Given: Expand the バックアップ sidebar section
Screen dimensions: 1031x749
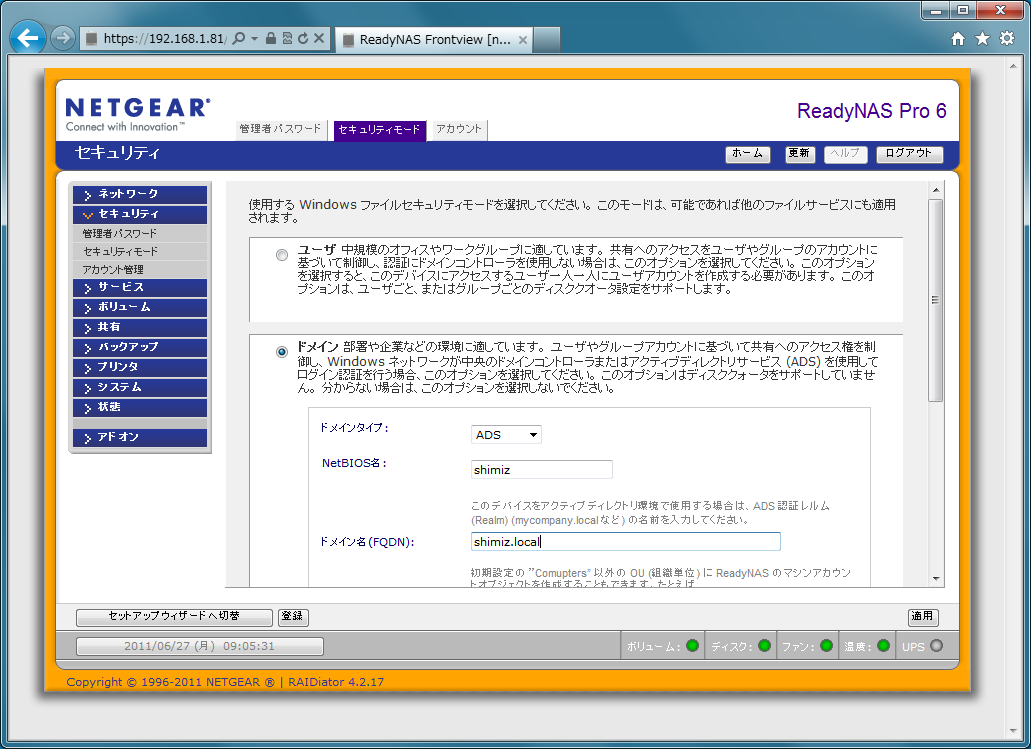Looking at the screenshot, I should pyautogui.click(x=139, y=347).
